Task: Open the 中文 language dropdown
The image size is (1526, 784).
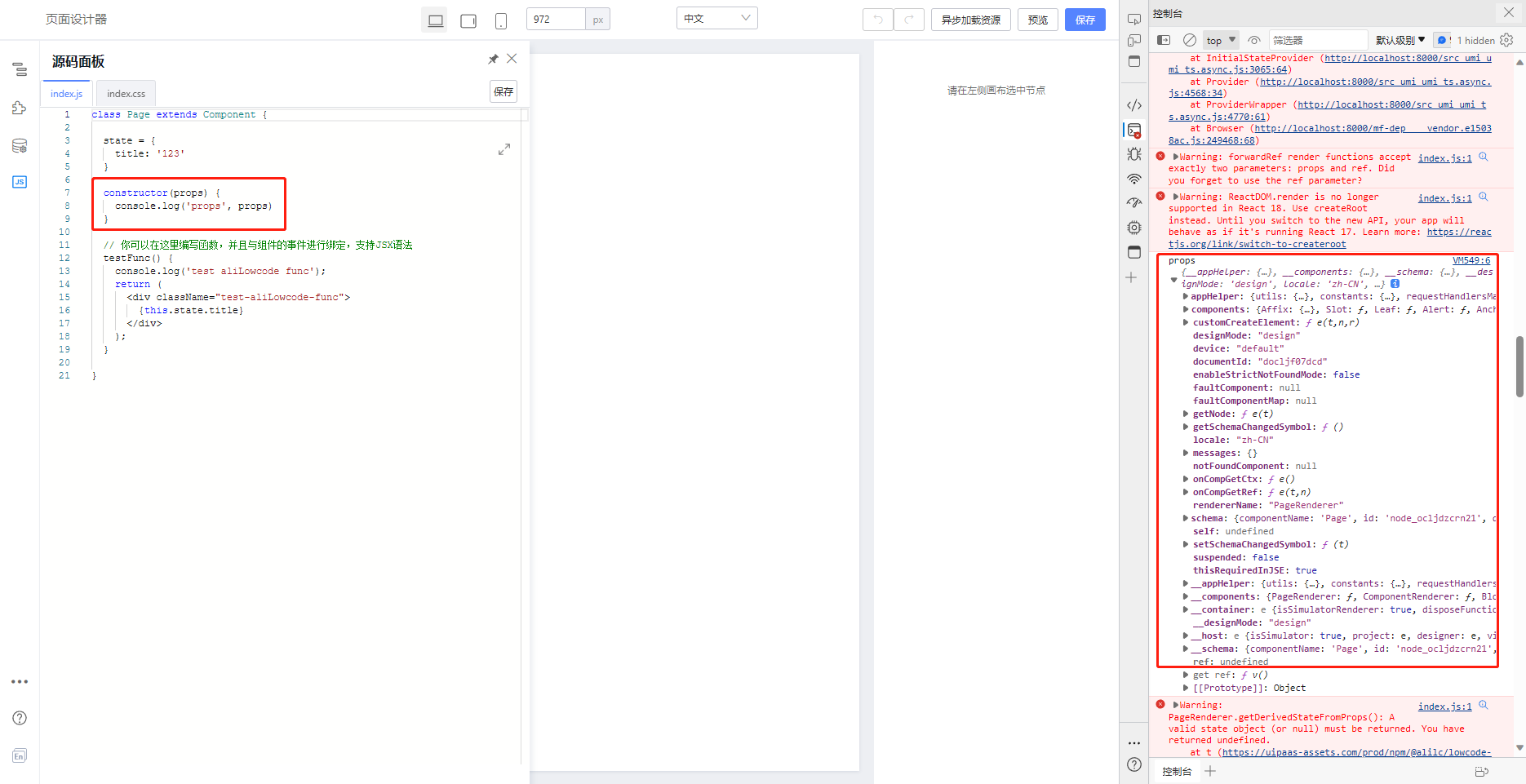Action: point(716,17)
